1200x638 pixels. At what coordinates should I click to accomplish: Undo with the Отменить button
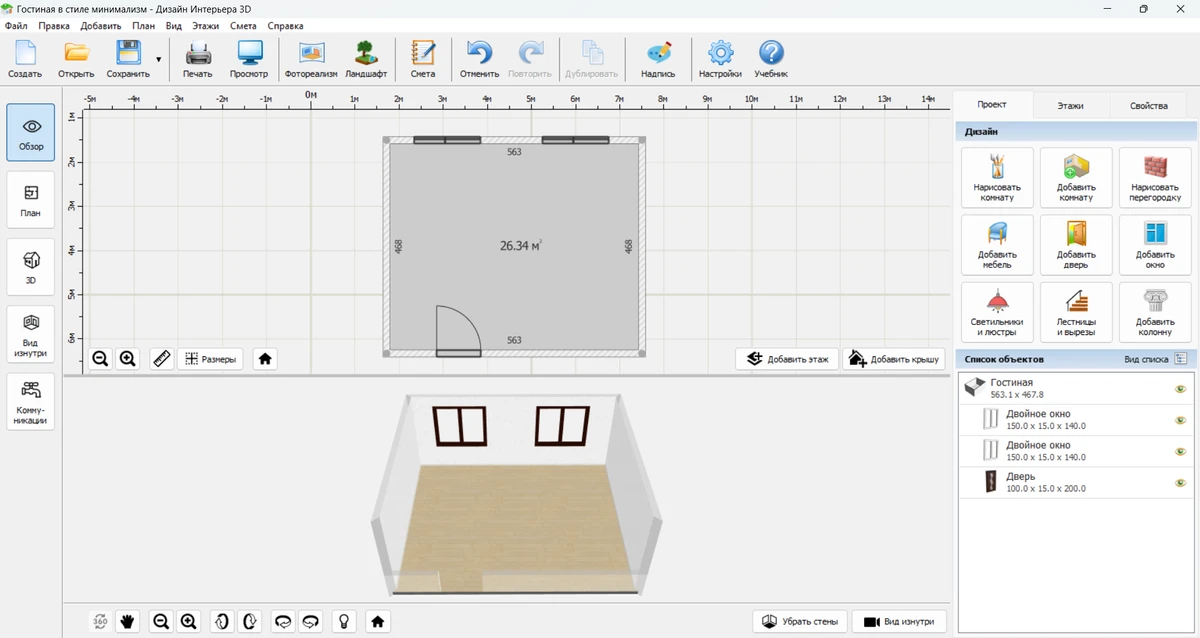(479, 60)
